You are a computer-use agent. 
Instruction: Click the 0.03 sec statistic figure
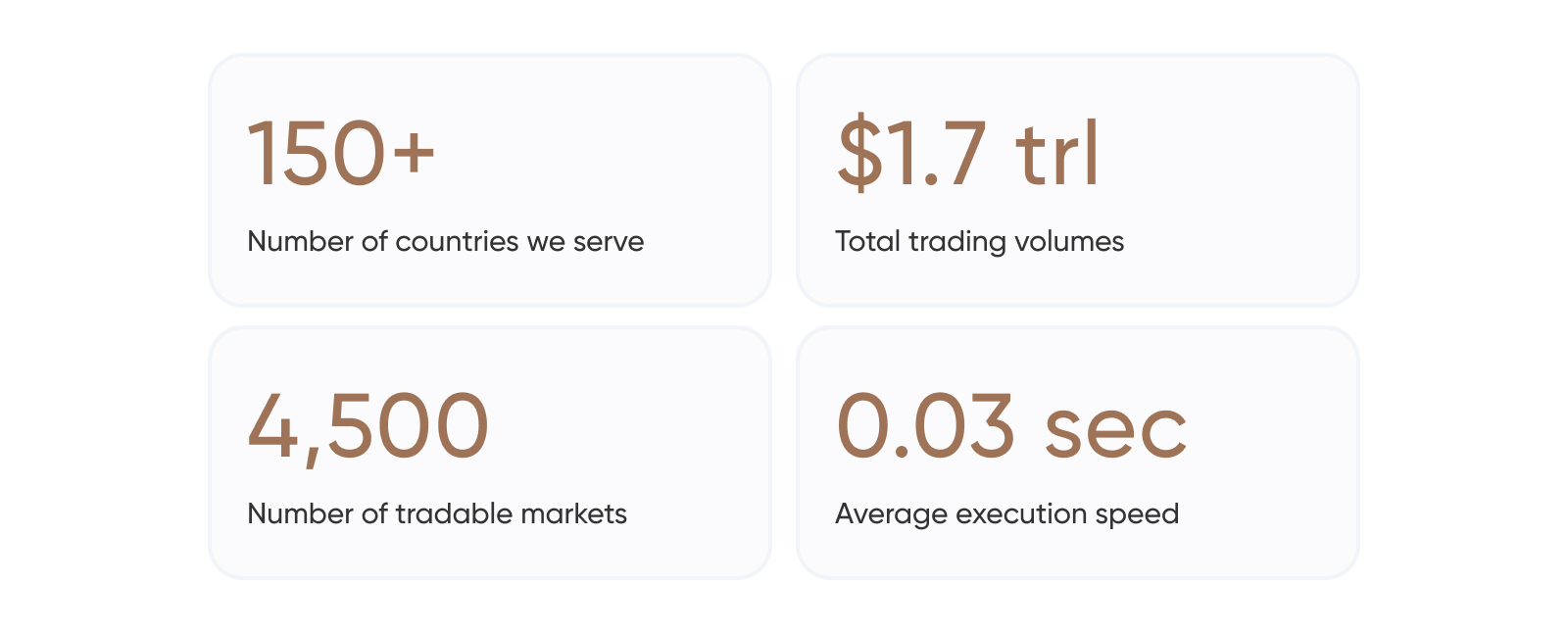[1010, 425]
